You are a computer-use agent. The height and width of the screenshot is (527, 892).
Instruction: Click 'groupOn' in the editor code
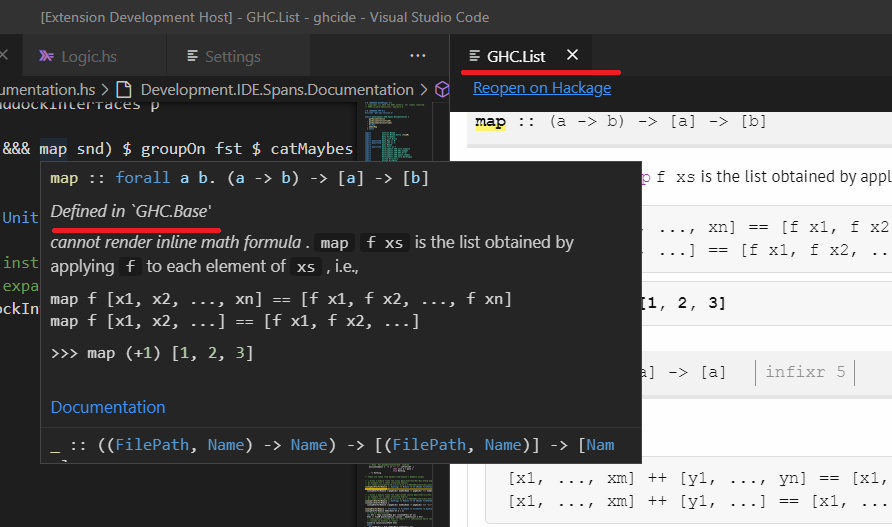pos(173,149)
